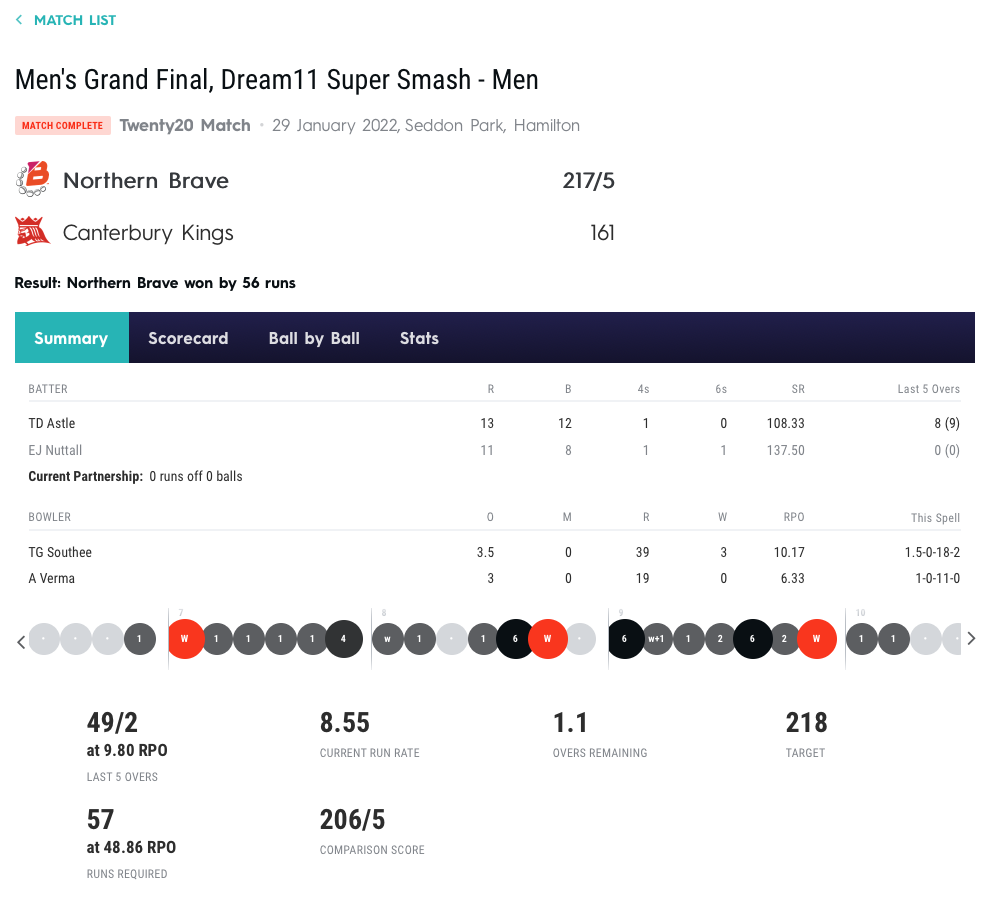This screenshot has width=989, height=909.
Task: Click the Northern Brave team name
Action: tap(146, 181)
